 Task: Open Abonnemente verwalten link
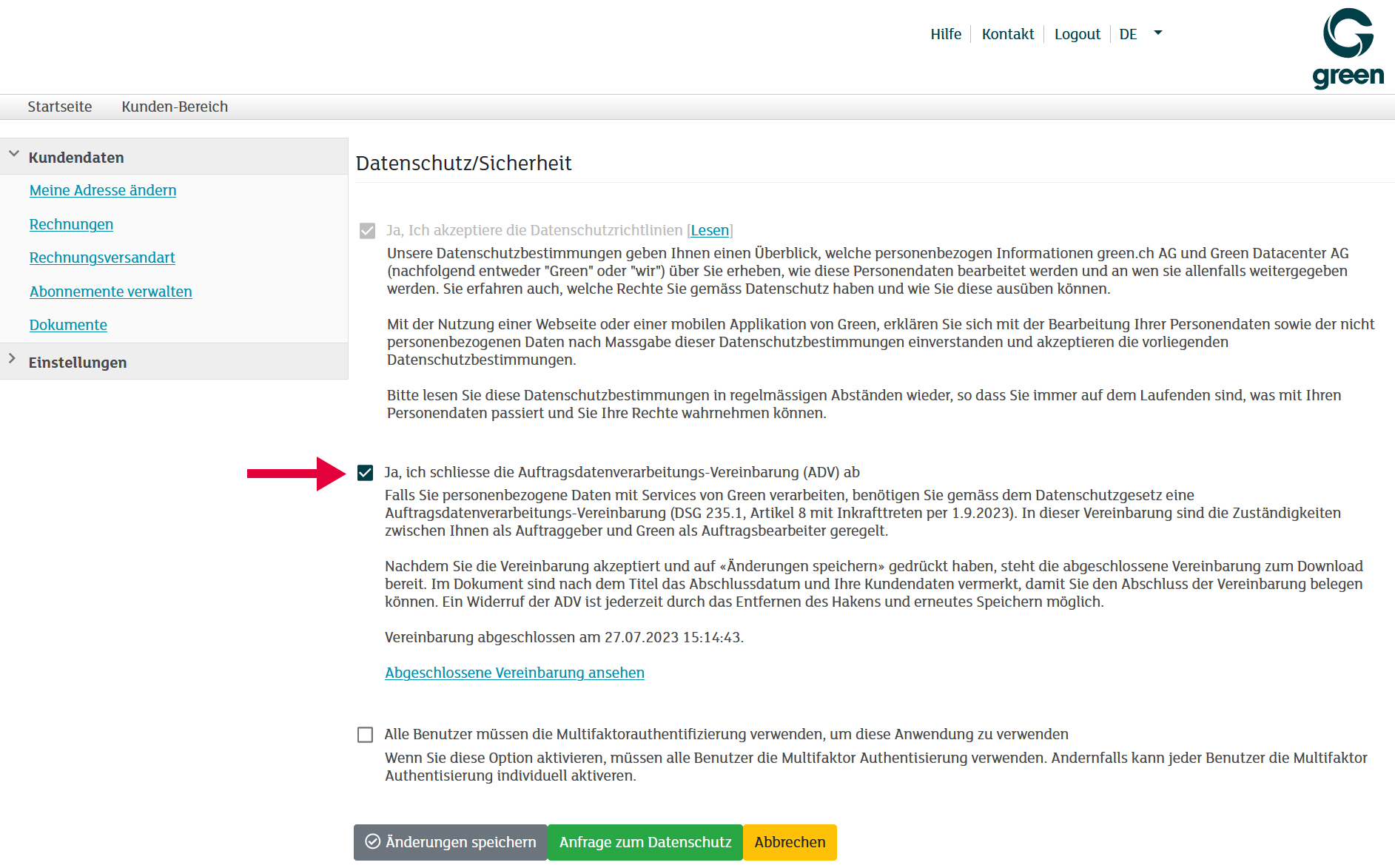click(x=111, y=292)
